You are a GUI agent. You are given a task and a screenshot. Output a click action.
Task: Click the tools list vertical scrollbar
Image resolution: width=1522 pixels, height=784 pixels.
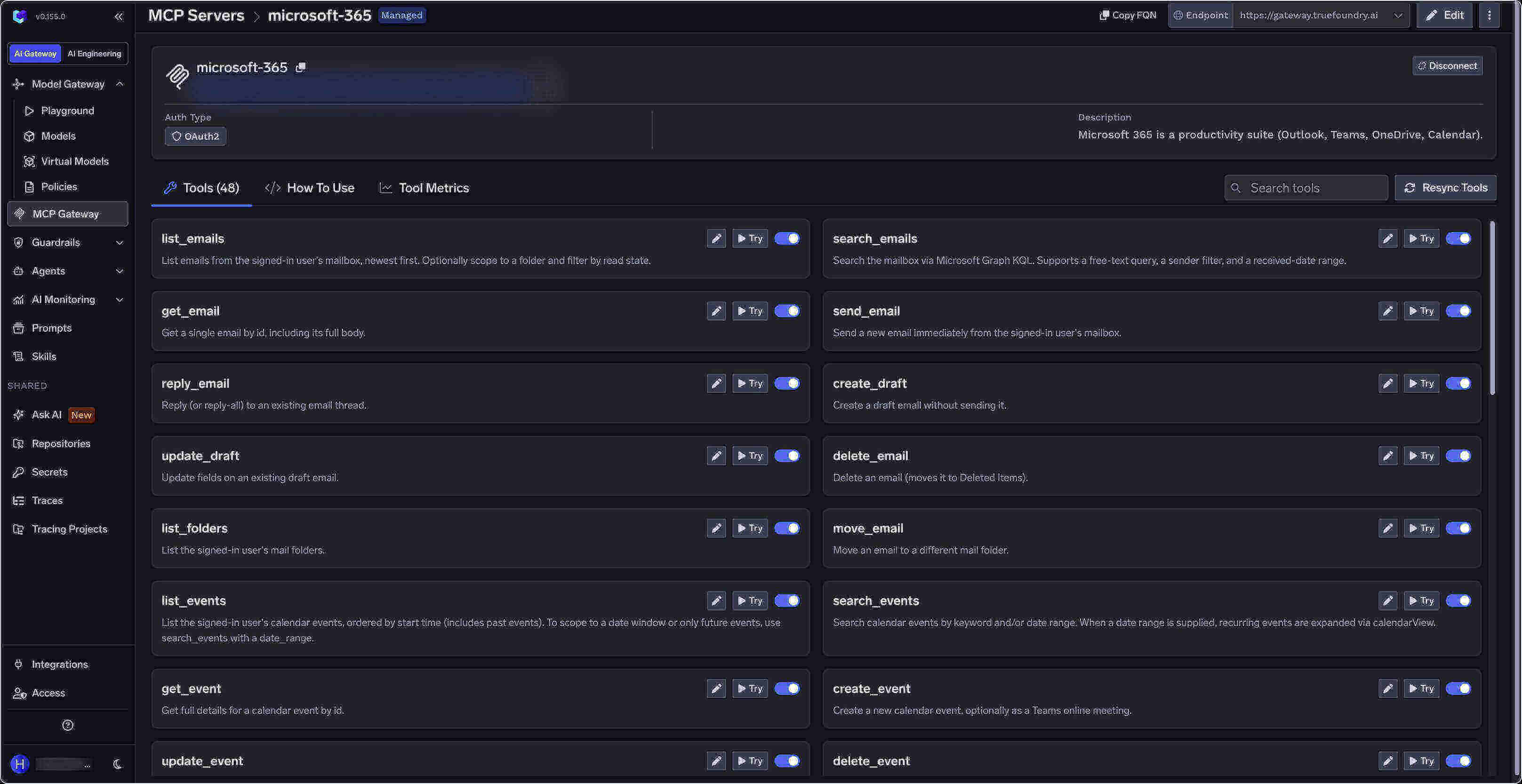click(1492, 307)
